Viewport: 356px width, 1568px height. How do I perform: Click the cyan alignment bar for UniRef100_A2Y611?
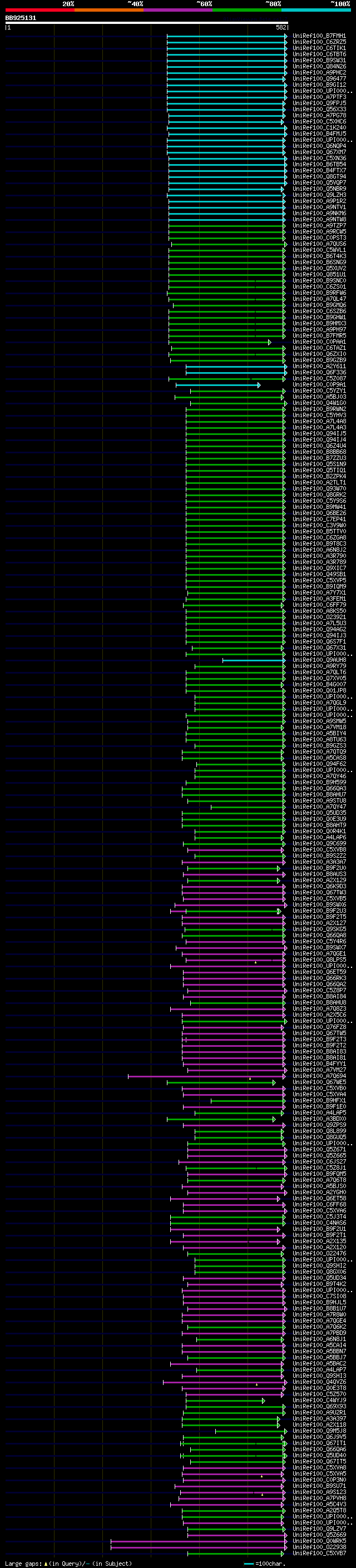point(236,367)
